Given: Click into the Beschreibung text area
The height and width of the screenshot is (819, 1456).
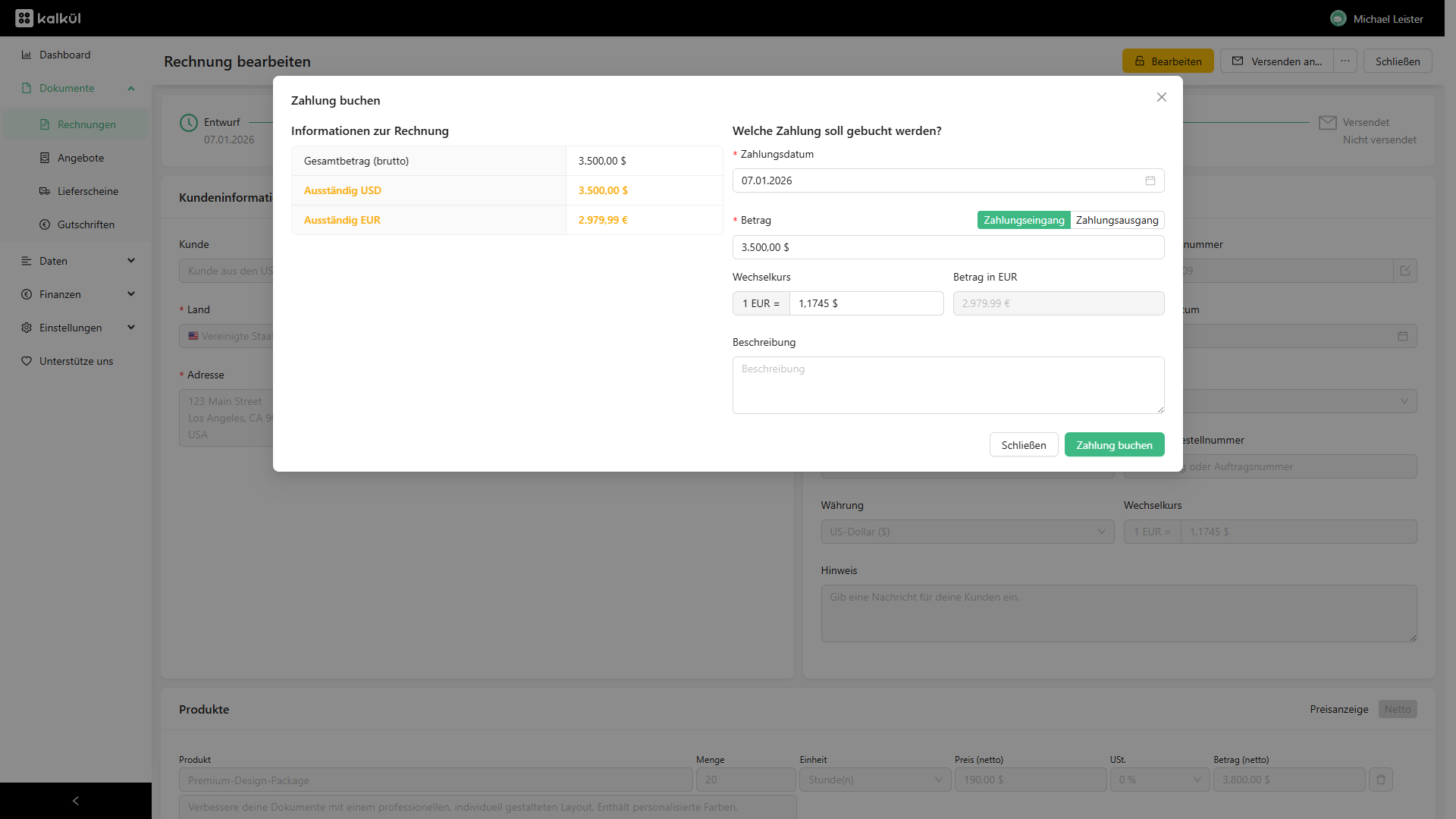Looking at the screenshot, I should click(948, 385).
